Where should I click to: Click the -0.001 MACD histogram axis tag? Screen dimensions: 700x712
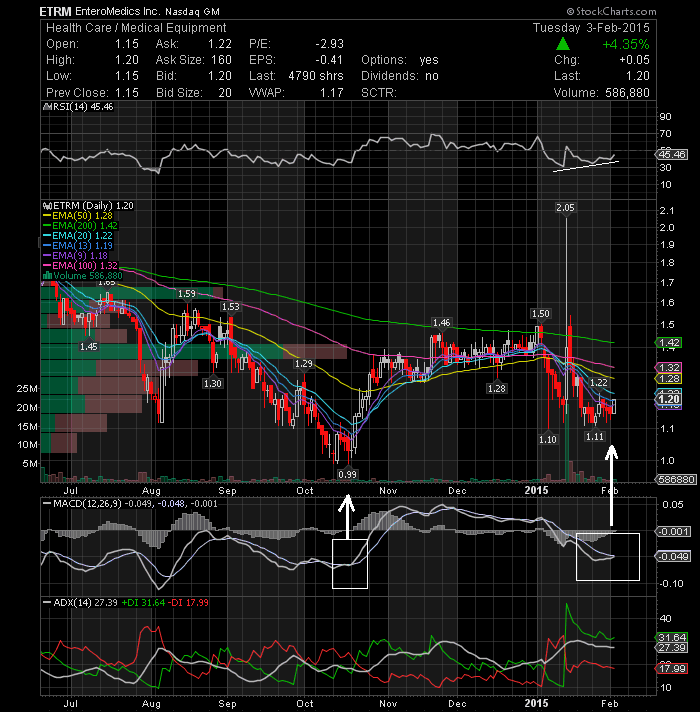(x=673, y=532)
